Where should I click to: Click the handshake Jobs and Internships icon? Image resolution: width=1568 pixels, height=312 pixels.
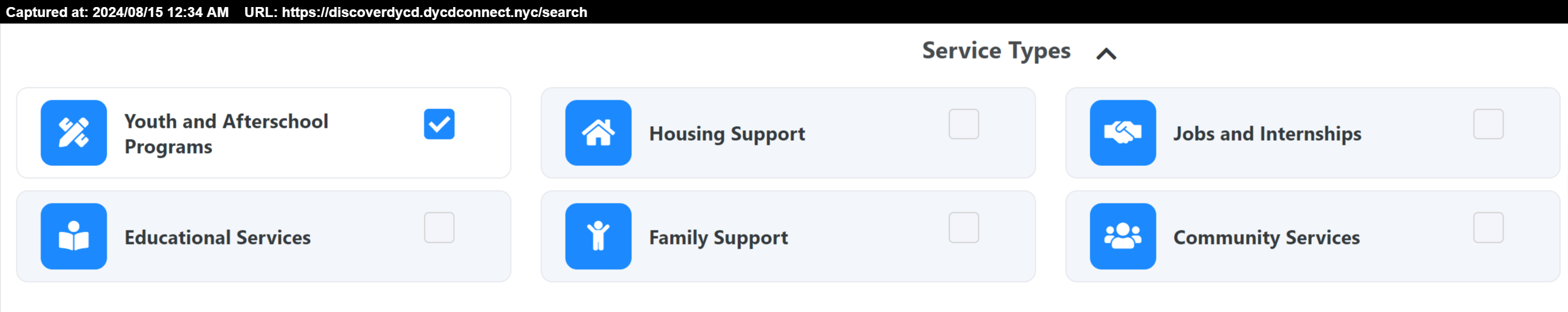pyautogui.click(x=1123, y=133)
